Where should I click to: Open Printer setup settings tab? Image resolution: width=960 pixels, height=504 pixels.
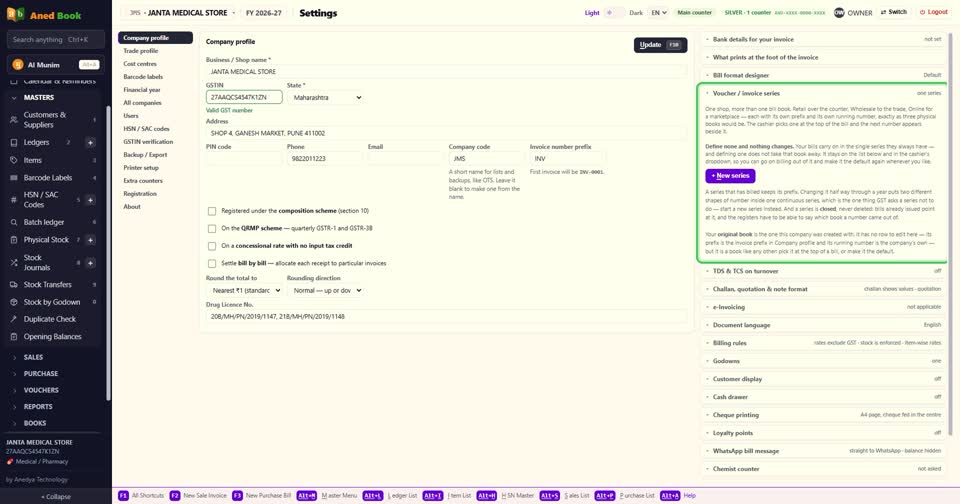[156, 168]
